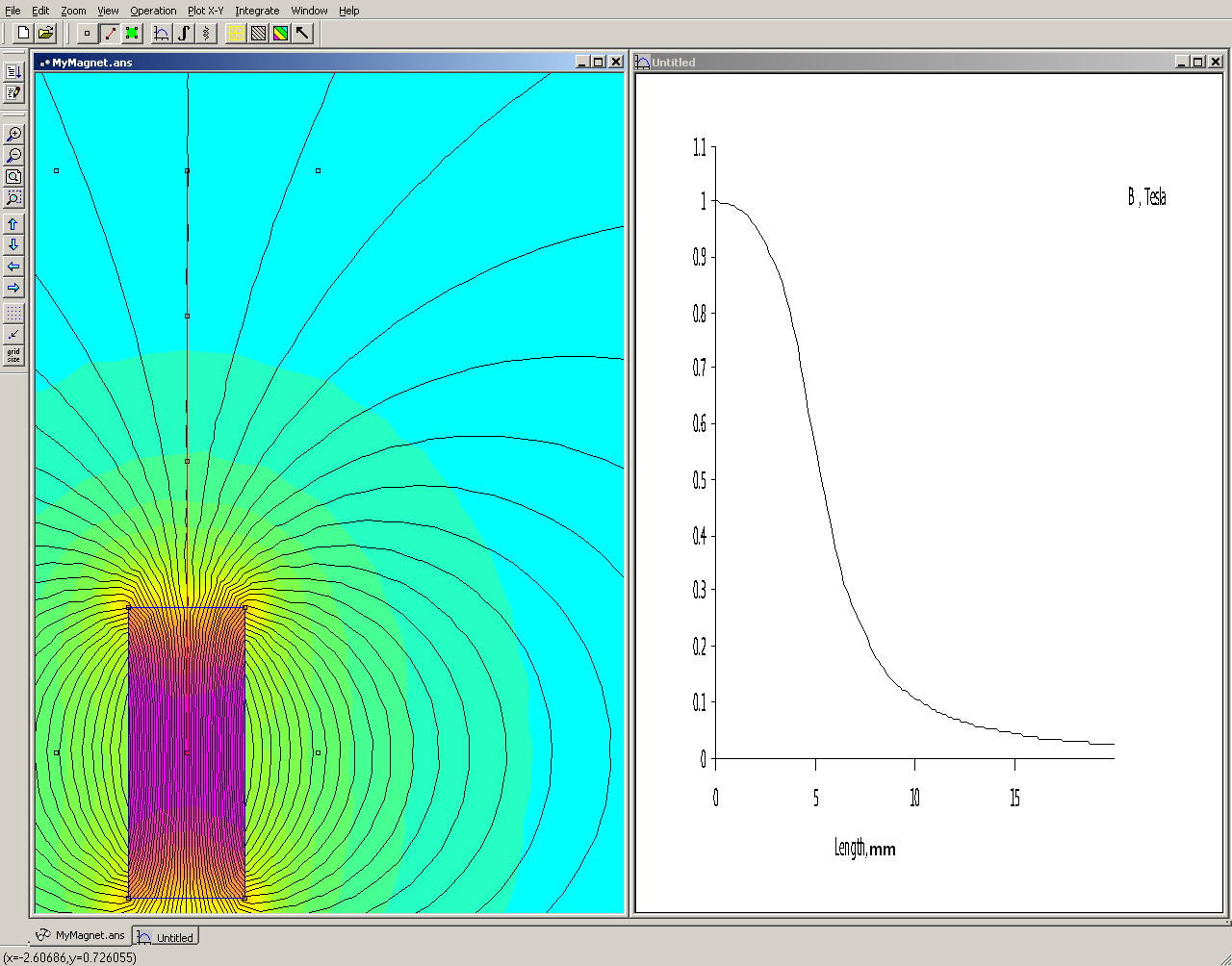Switch to MyMagnet.ans bottom tab
1232x966 pixels.
tap(81, 935)
